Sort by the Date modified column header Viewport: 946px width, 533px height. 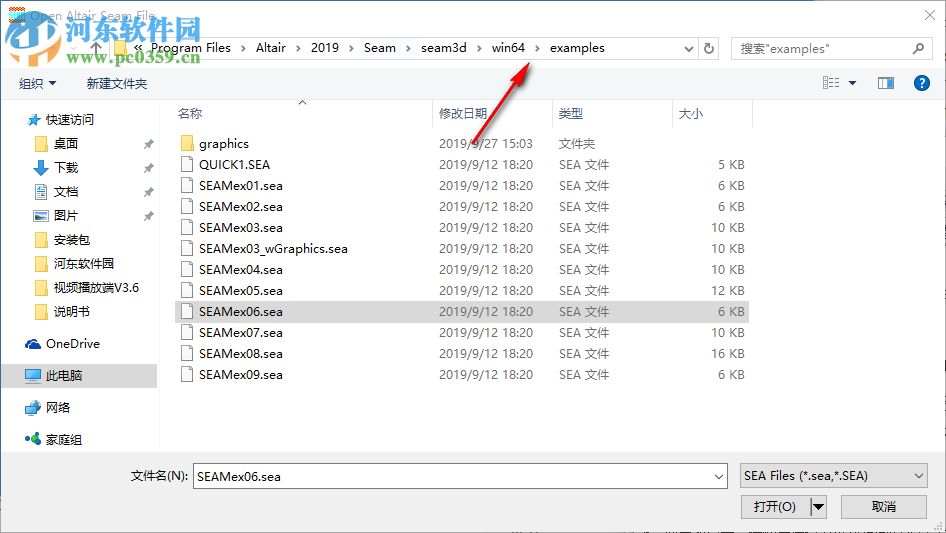[x=463, y=113]
